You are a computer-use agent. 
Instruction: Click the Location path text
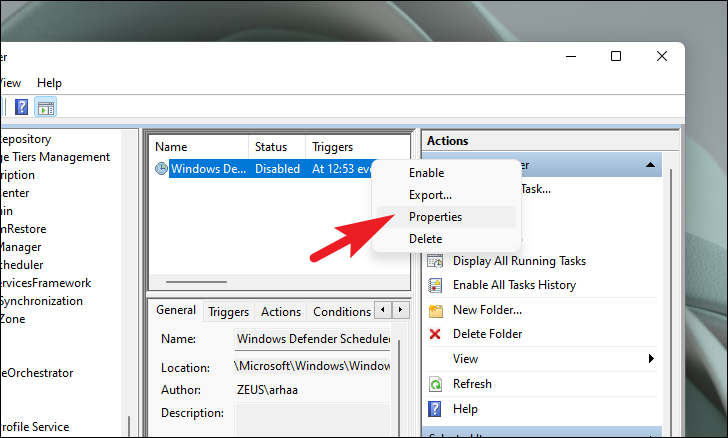pos(312,366)
